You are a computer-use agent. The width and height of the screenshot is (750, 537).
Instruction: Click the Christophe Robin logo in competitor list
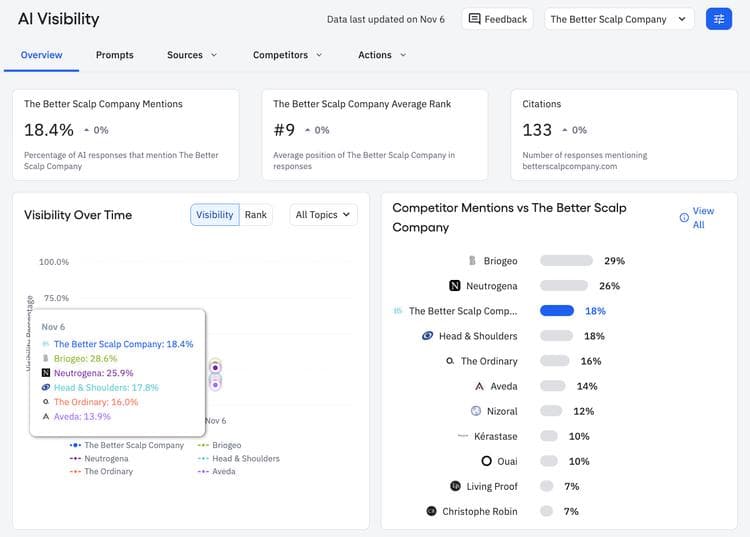431,511
